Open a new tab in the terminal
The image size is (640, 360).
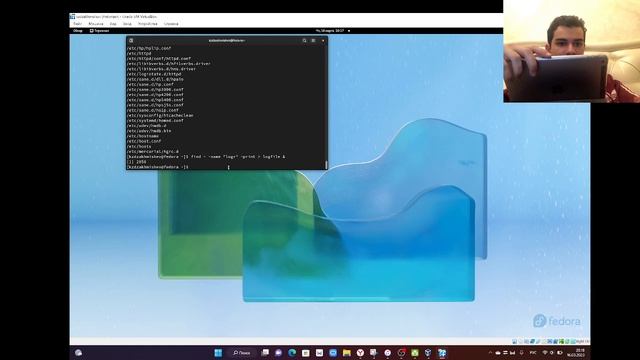(x=131, y=40)
